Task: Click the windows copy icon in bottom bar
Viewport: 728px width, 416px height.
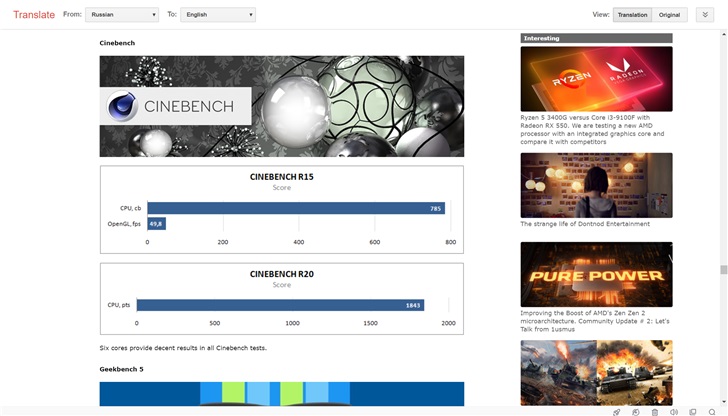Action: point(693,412)
